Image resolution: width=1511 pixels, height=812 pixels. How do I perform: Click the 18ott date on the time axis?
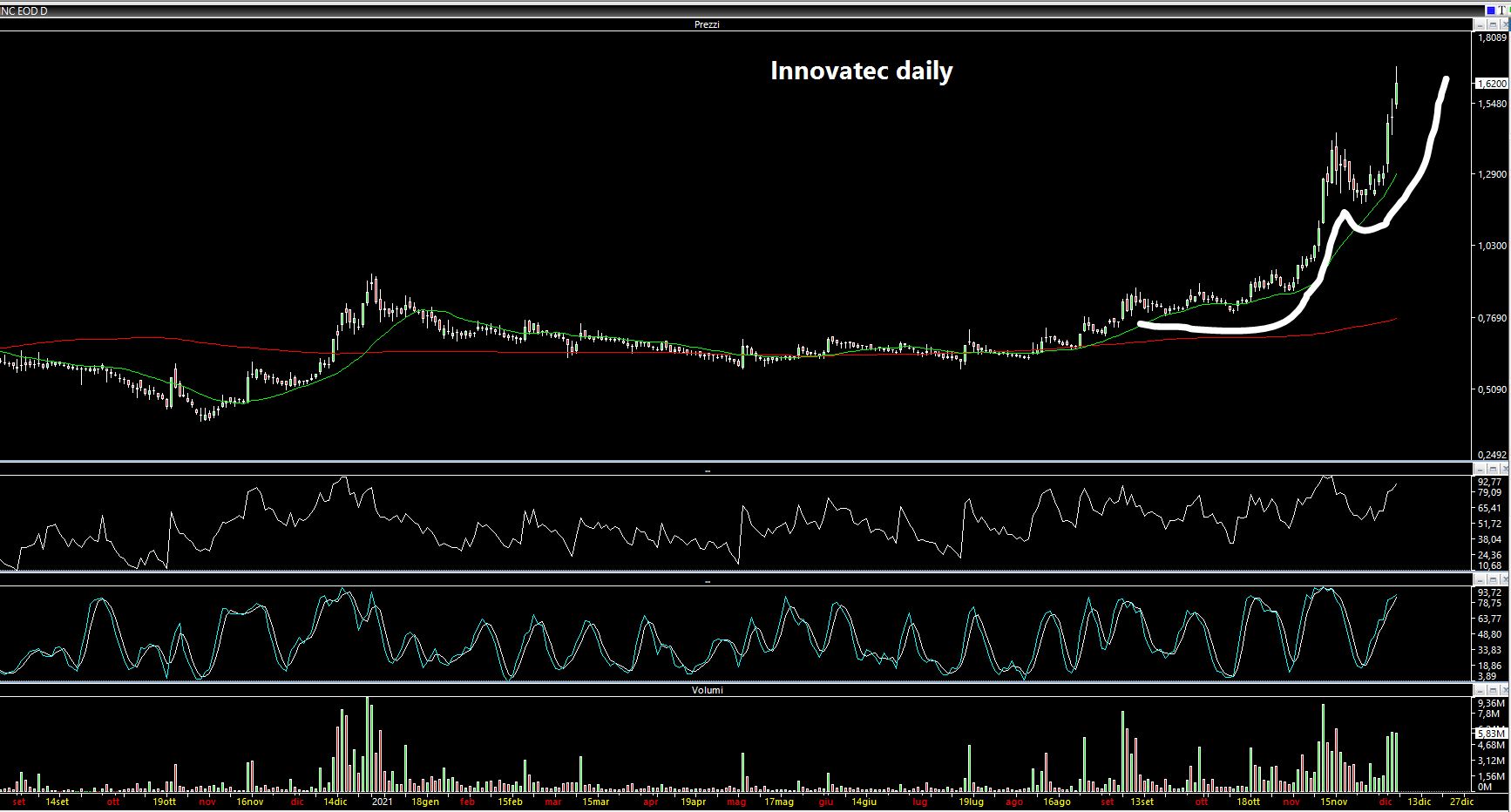click(1248, 802)
